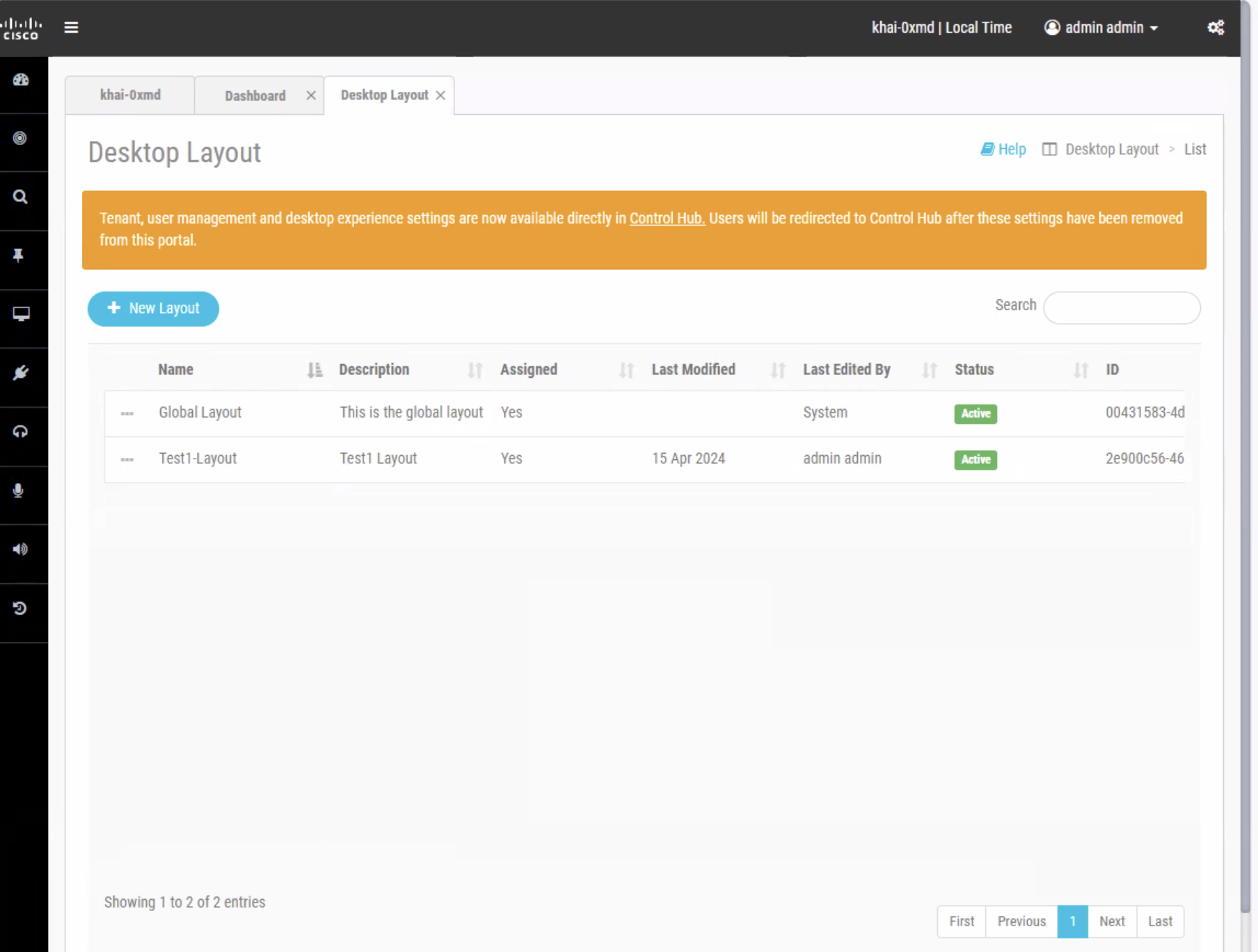Create a New Layout
The width and height of the screenshot is (1258, 952).
coord(152,308)
